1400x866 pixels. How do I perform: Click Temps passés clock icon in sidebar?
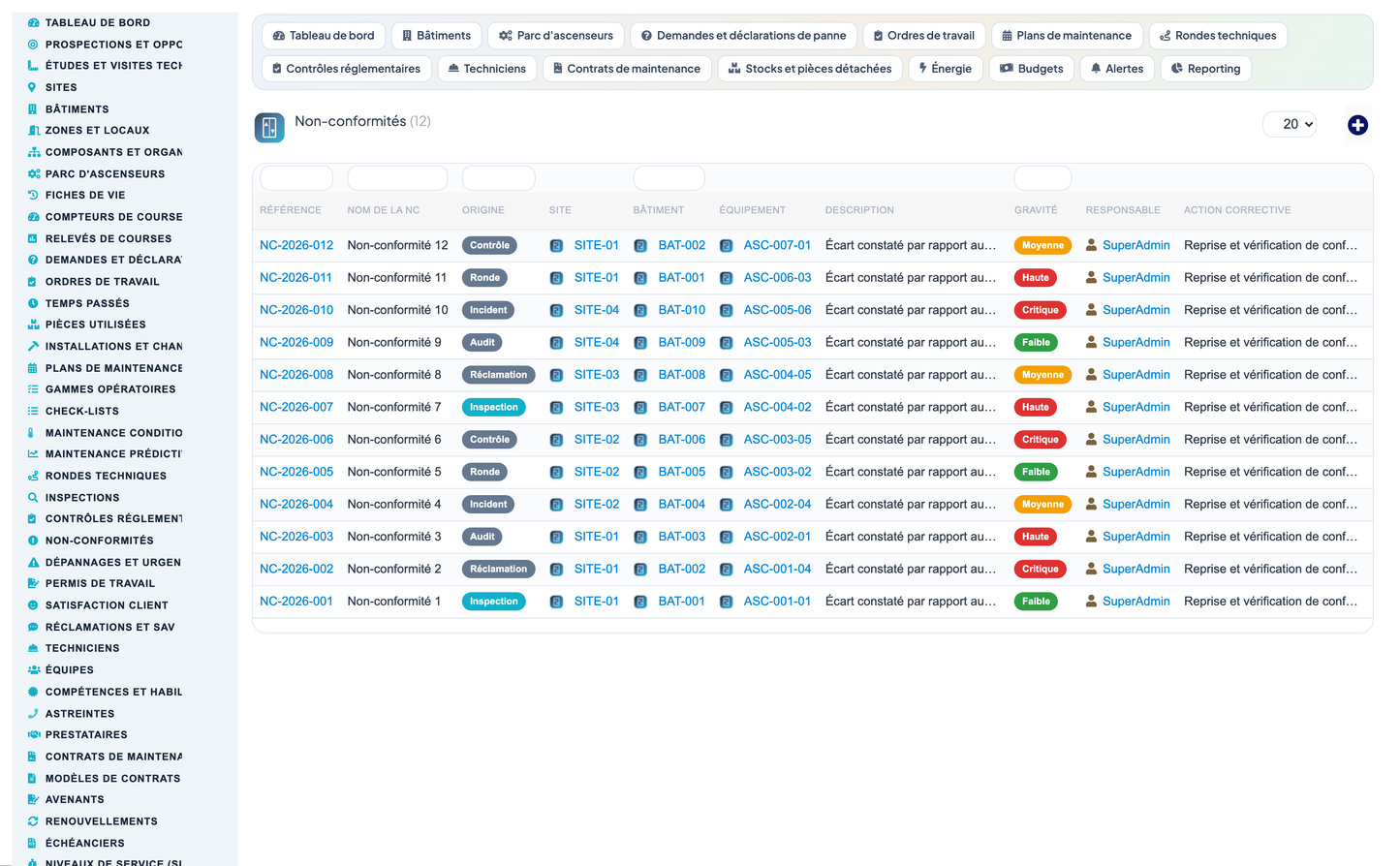[33, 303]
